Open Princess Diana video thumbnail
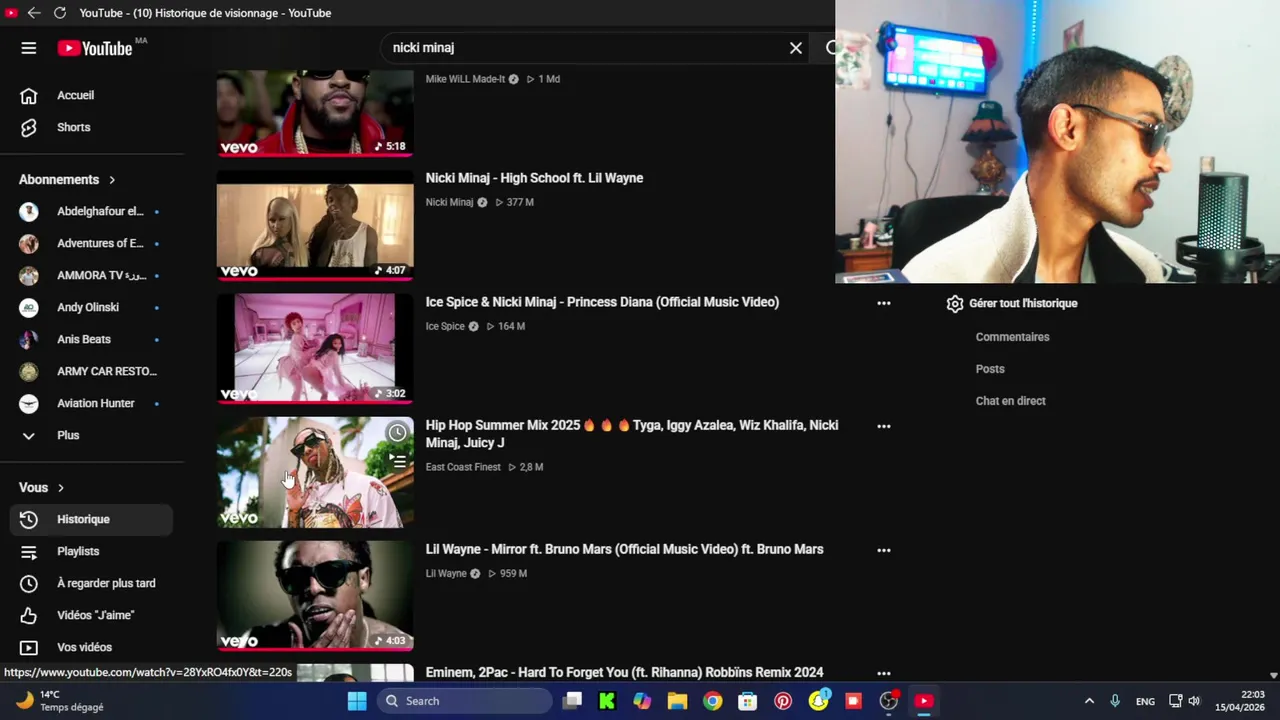The width and height of the screenshot is (1280, 720). 315,348
